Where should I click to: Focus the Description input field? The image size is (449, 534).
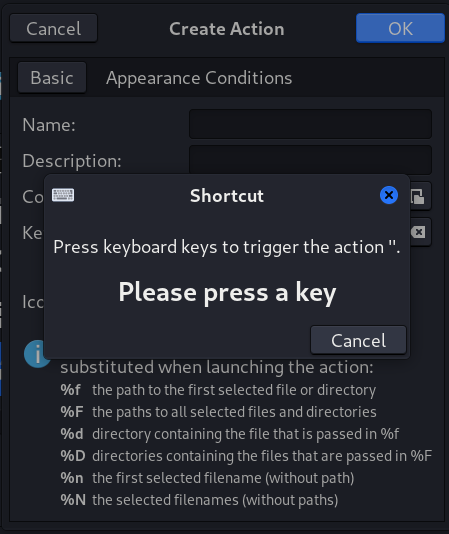pos(310,160)
